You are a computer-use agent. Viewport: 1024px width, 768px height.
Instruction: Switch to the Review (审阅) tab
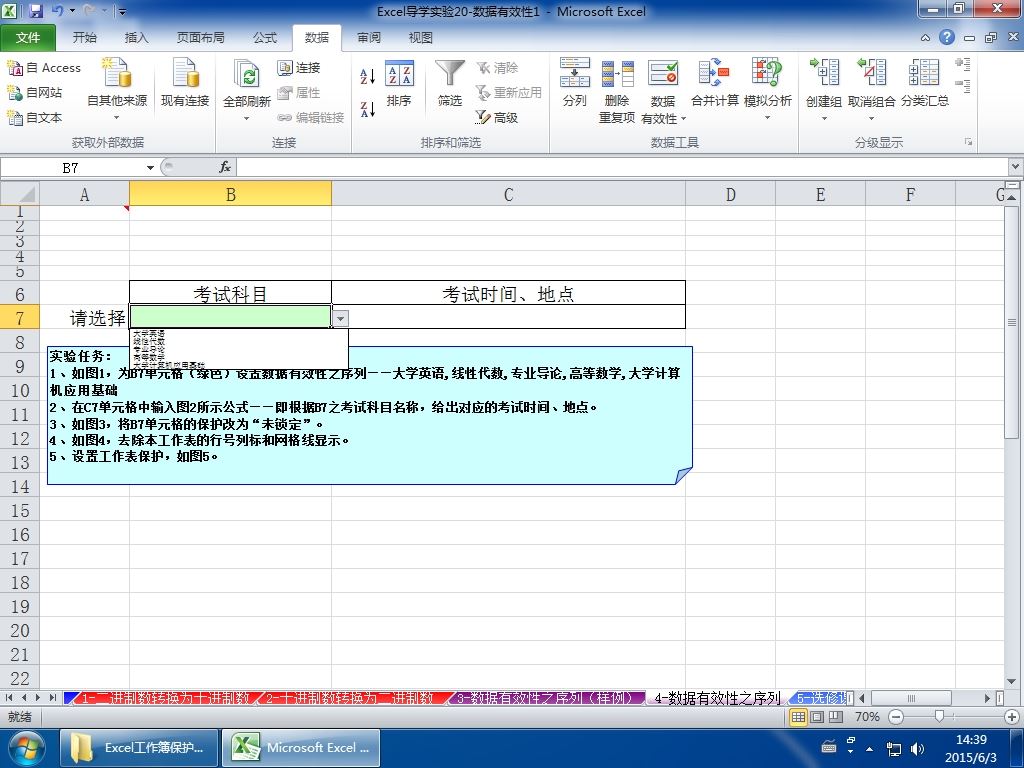[x=369, y=38]
